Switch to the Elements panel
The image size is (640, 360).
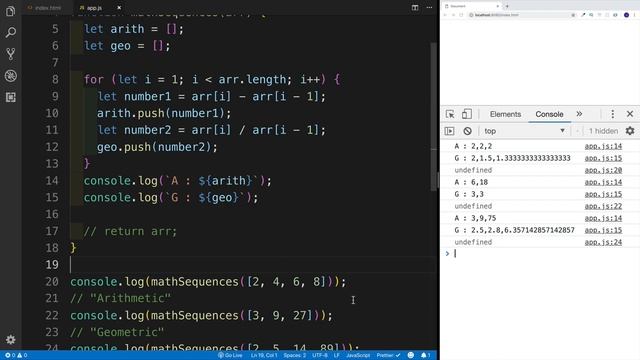pyautogui.click(x=505, y=114)
